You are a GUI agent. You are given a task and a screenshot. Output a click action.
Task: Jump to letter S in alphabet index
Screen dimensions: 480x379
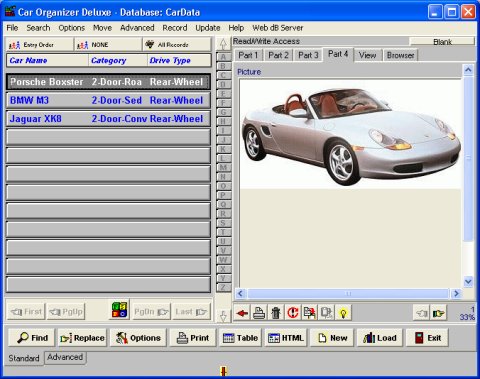223,223
